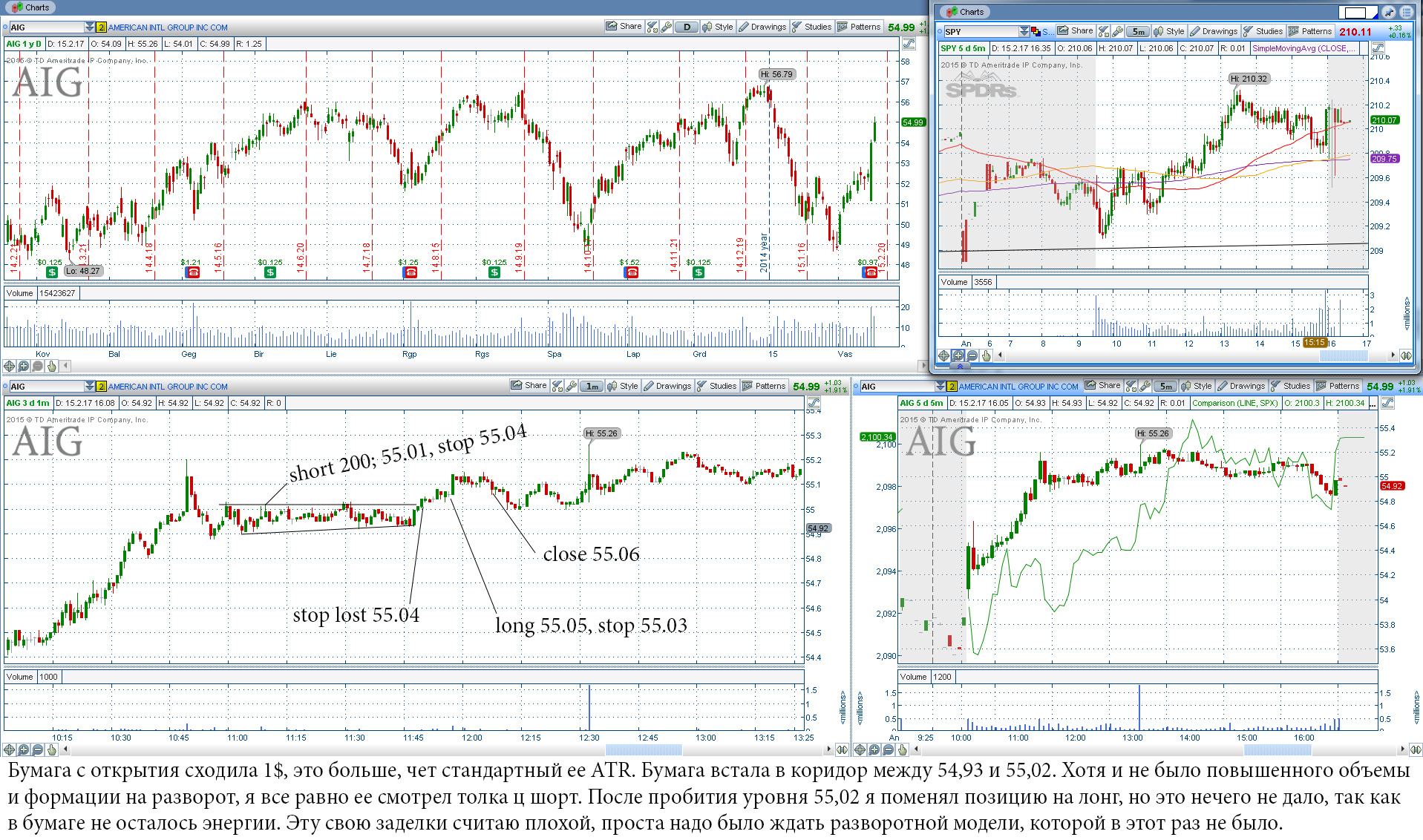Viewport: 1423px width, 840px height.
Task: Click the yellow 2 badge in top AIG chart
Action: tap(102, 27)
